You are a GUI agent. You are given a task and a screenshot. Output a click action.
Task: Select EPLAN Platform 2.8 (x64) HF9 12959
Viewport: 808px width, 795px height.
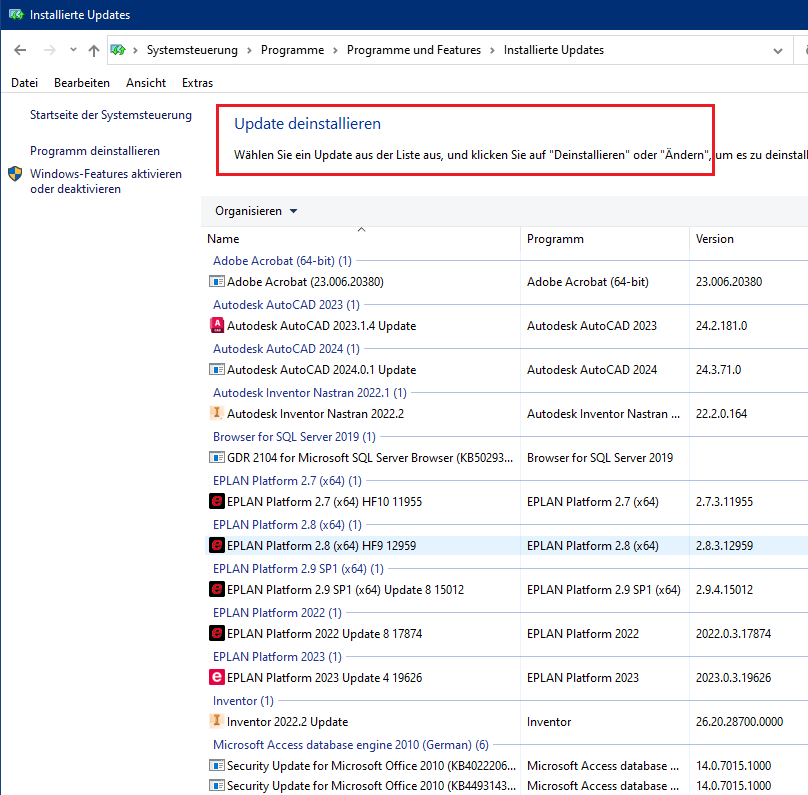tap(322, 546)
